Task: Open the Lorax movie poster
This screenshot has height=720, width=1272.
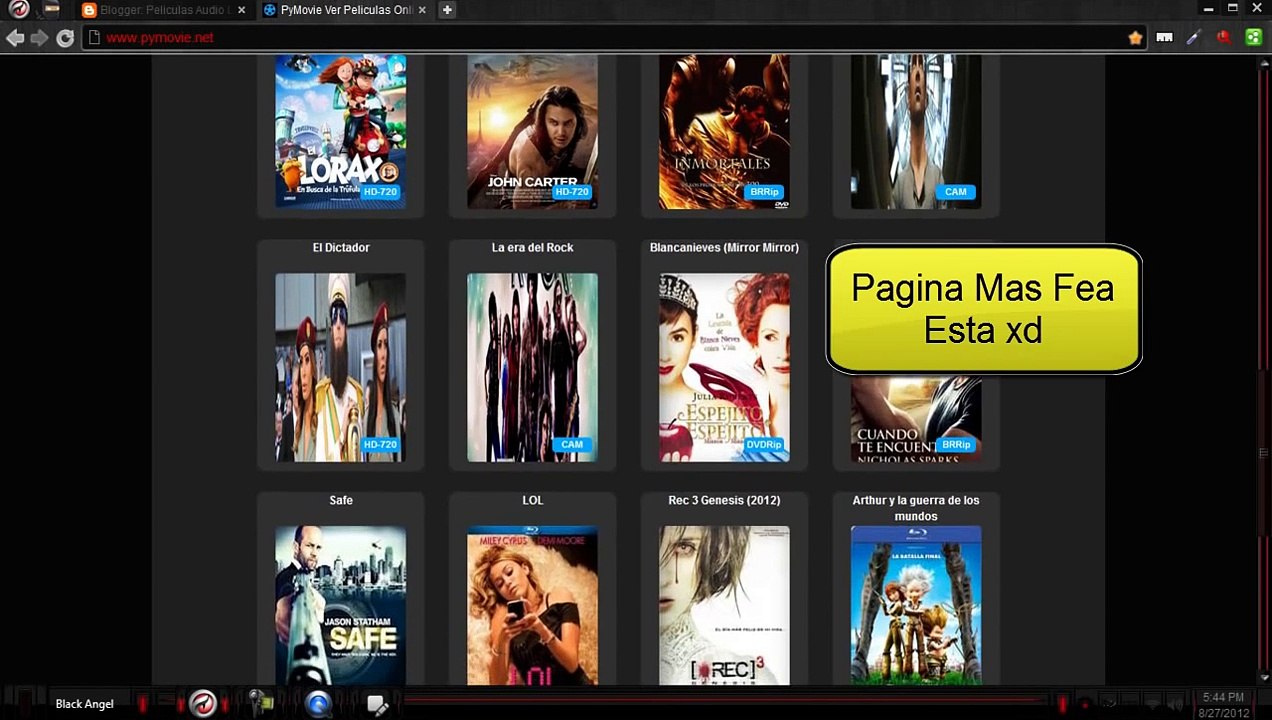Action: [x=341, y=131]
